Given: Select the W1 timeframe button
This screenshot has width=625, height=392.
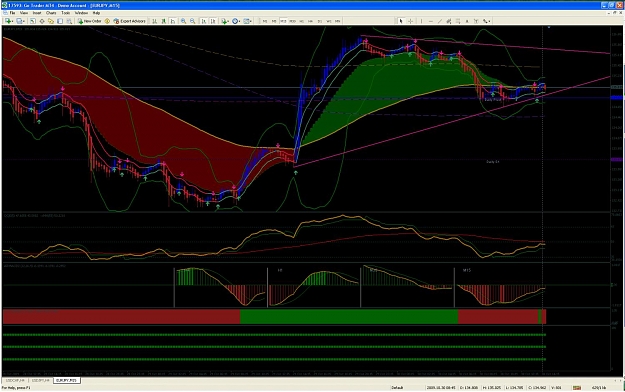Looking at the screenshot, I should tap(329, 21).
